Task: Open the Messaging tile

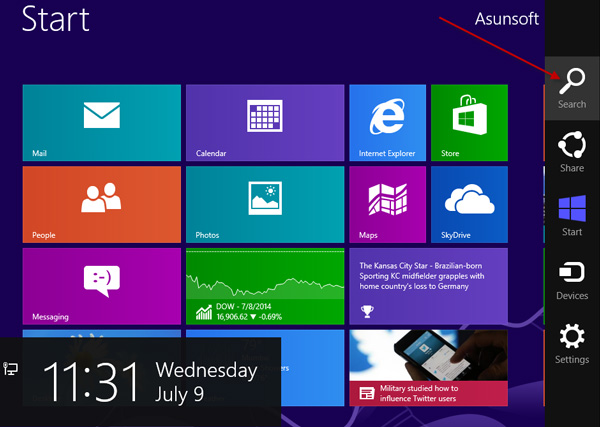Action: [102, 286]
